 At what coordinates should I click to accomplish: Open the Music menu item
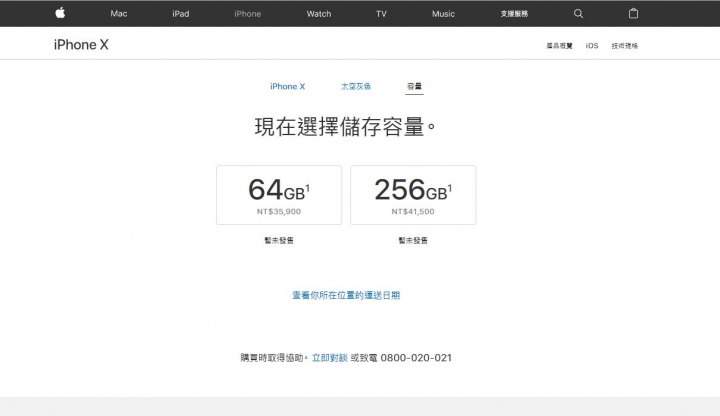(443, 14)
